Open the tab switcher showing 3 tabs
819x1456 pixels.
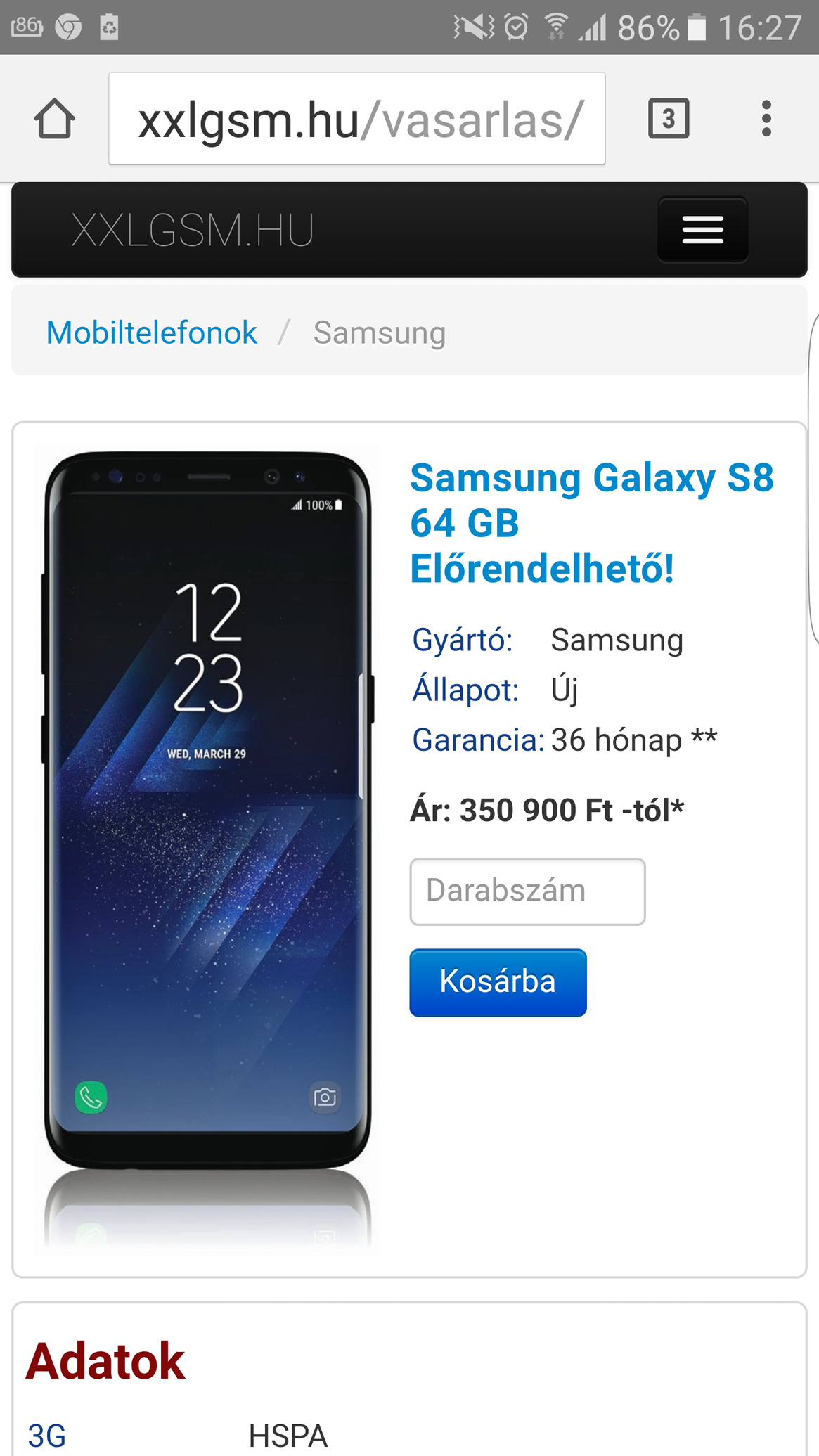coord(668,118)
